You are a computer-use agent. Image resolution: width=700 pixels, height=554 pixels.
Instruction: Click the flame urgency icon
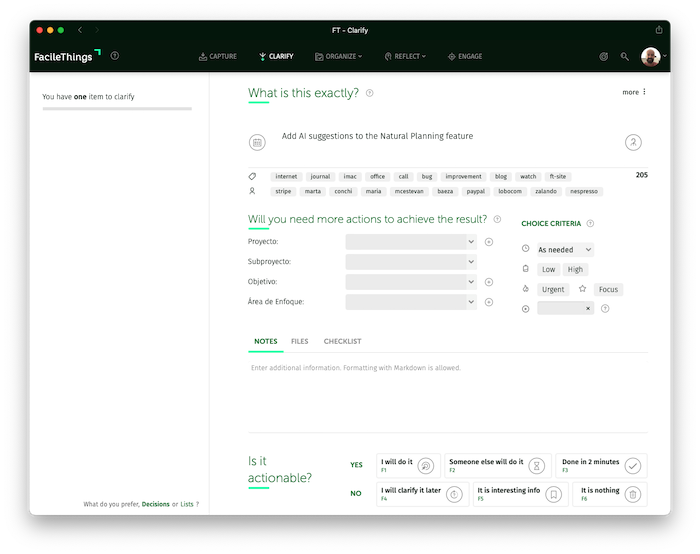[x=525, y=289]
